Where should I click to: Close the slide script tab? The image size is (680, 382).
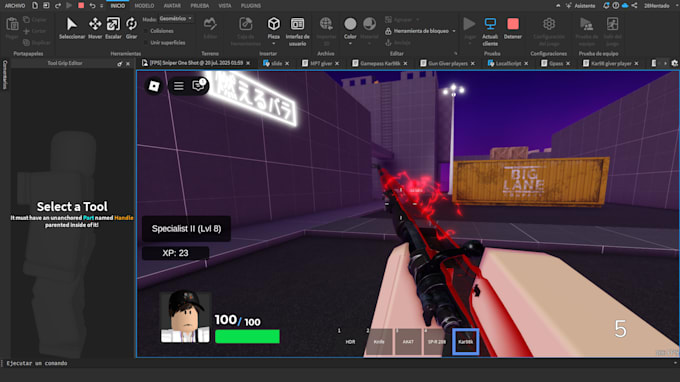coord(287,63)
